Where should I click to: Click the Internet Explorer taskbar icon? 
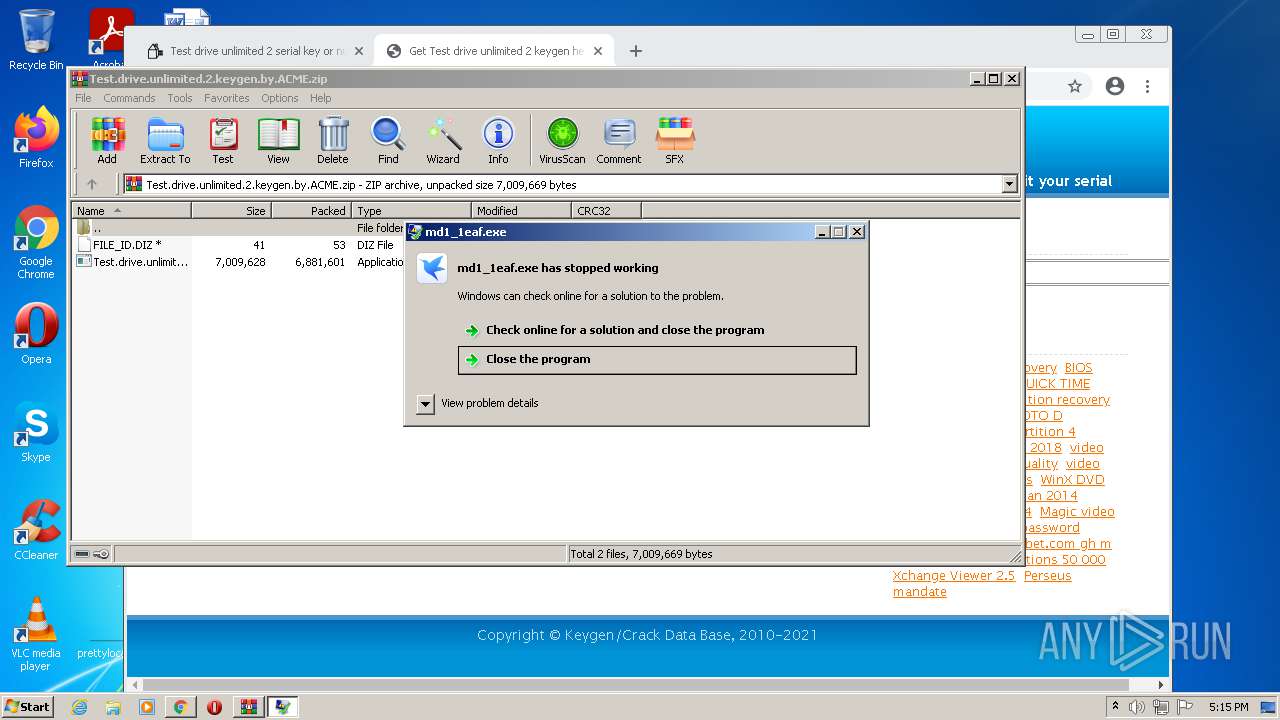80,707
